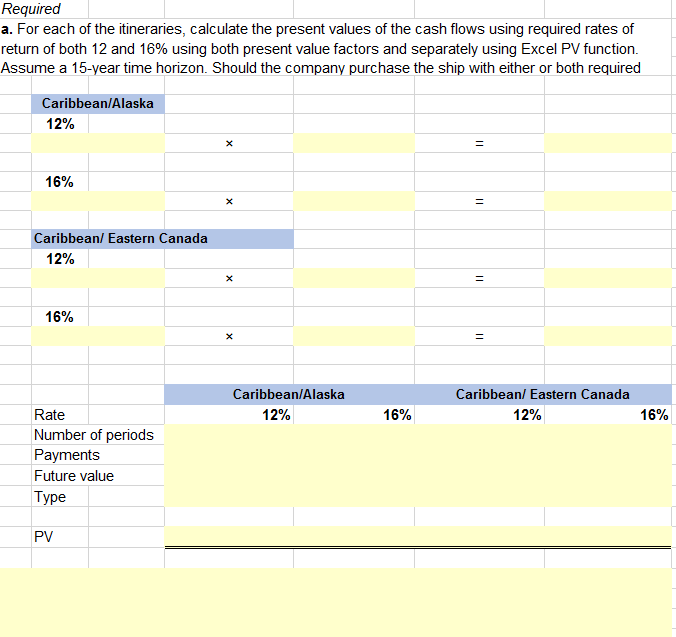676x637 pixels.
Task: Click the × sign in Eastern Canada 16% factor row
Action: pos(229,336)
